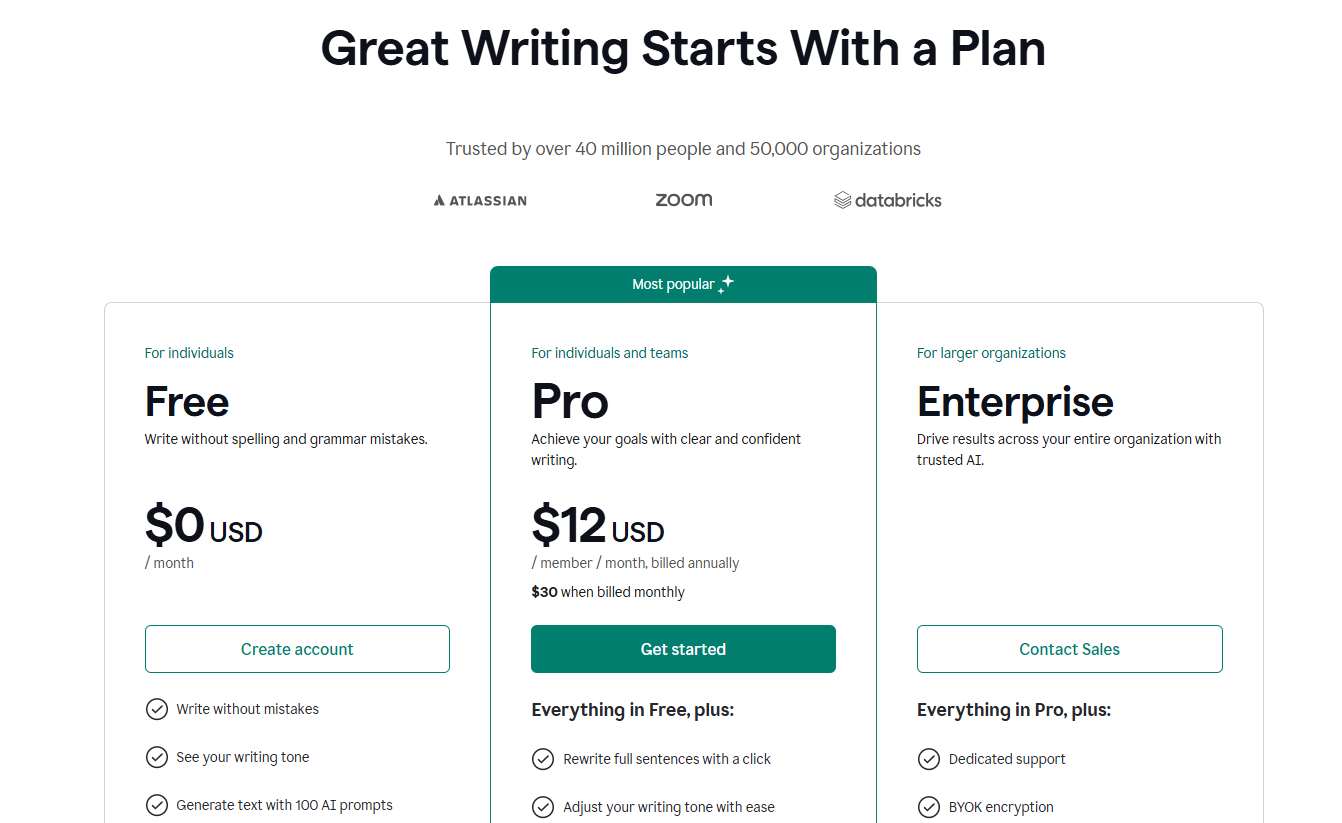Click the checkmark beside BYOK encryption
Viewport: 1342px width, 823px height.
pos(929,806)
